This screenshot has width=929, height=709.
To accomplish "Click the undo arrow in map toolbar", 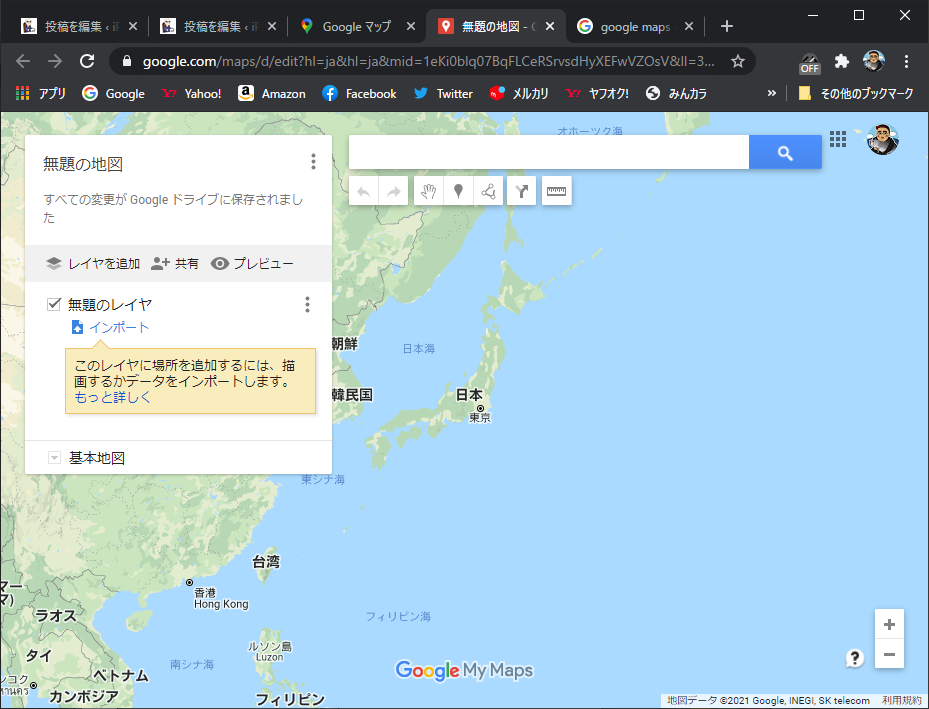I will click(364, 191).
